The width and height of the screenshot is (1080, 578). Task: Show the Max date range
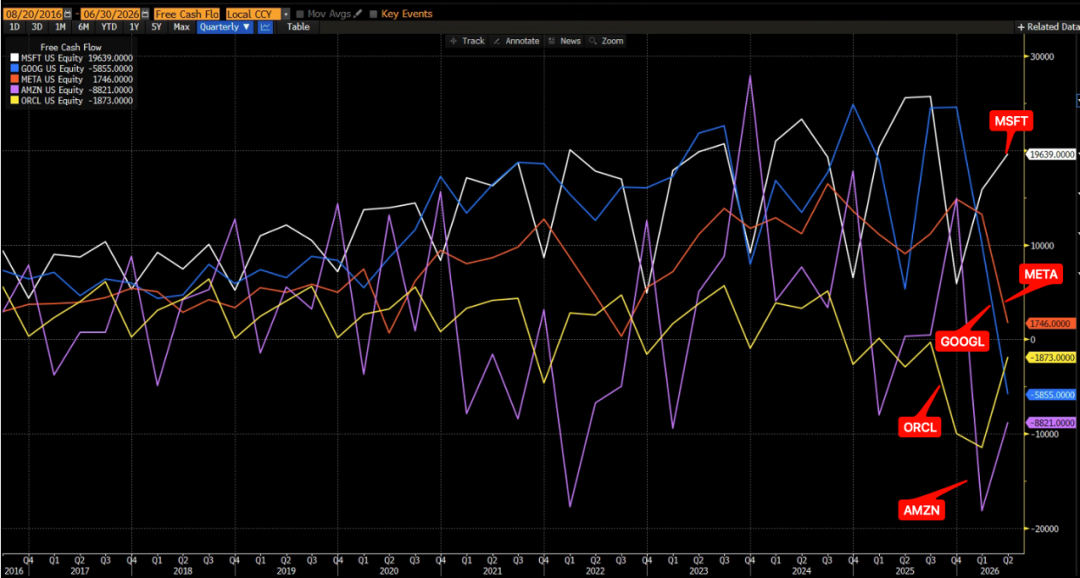181,27
